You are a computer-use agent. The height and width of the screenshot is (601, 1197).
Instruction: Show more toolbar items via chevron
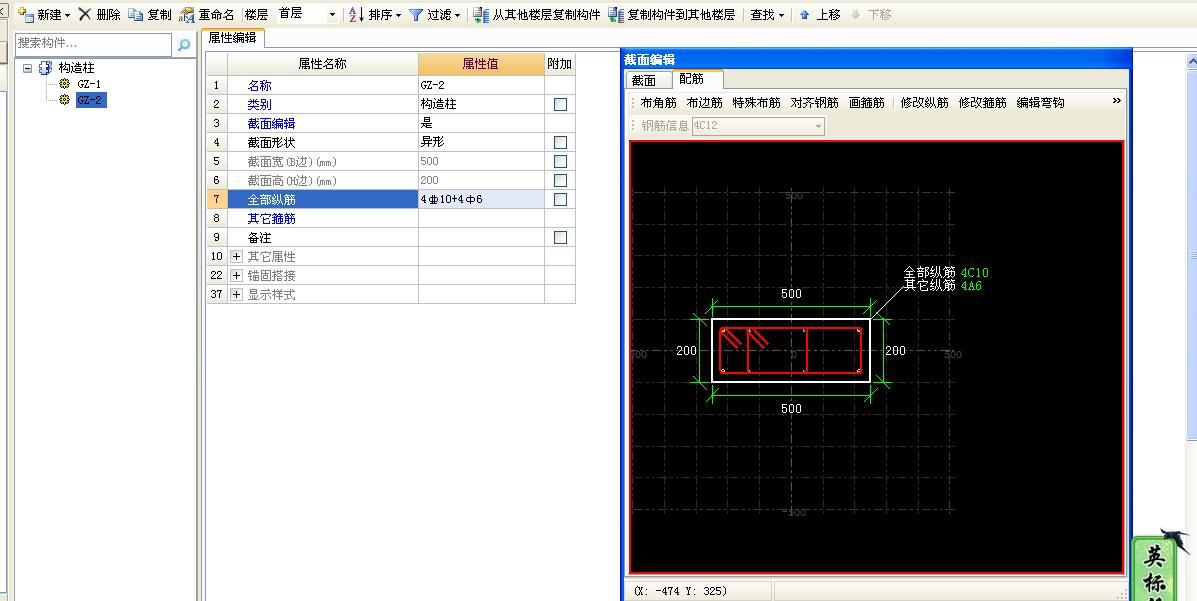pos(1117,101)
